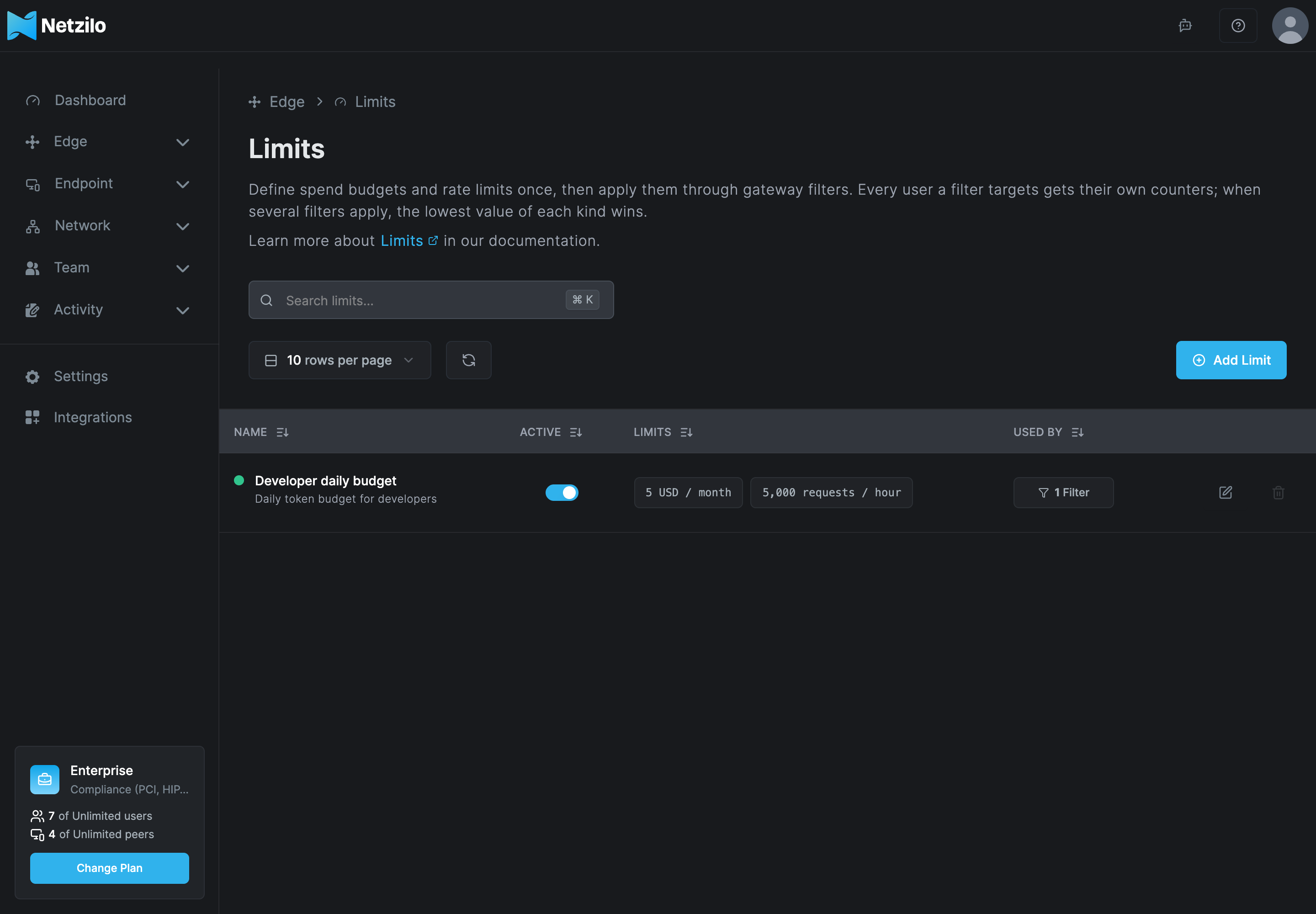Open the help question mark icon

tap(1238, 26)
